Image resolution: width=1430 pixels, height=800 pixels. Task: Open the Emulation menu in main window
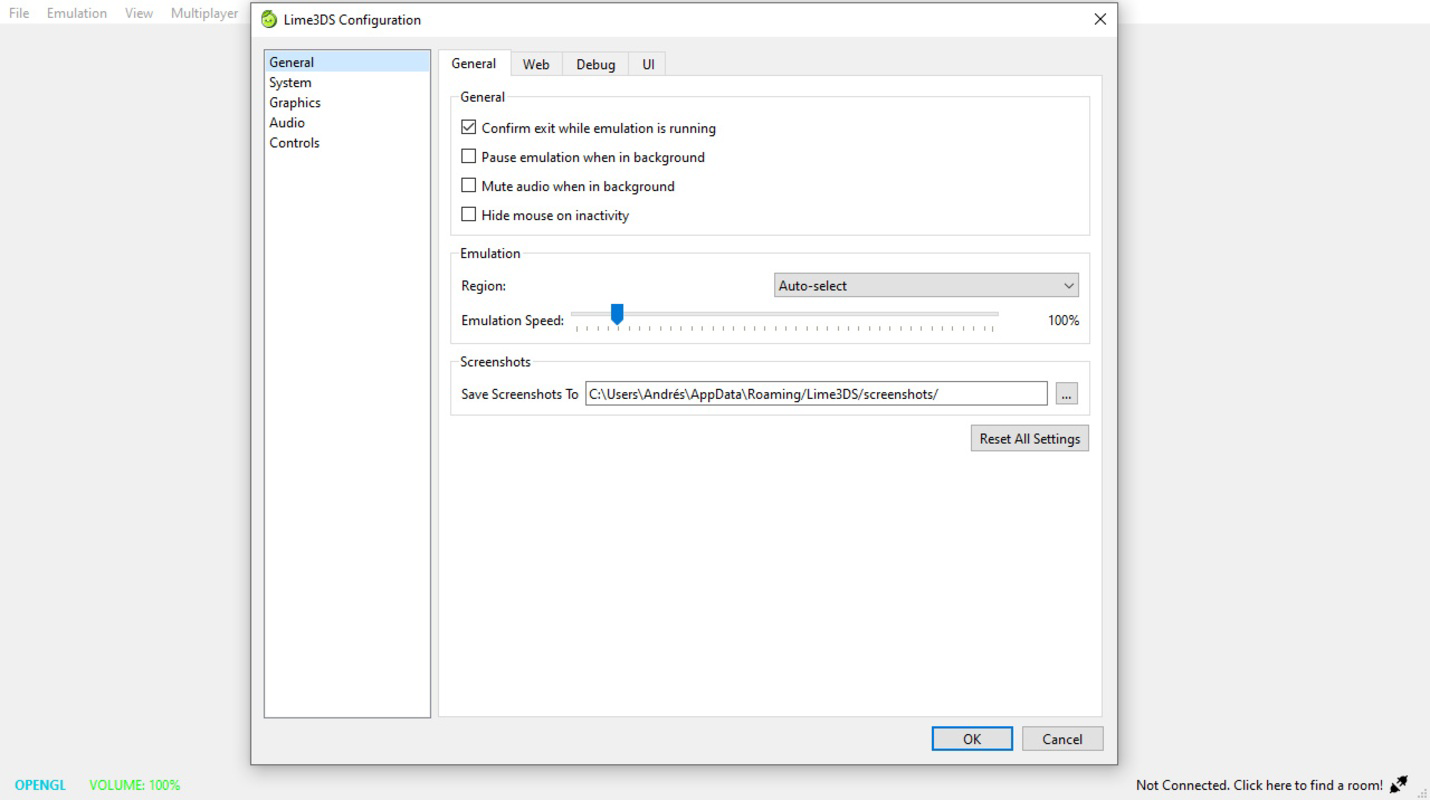pyautogui.click(x=77, y=13)
